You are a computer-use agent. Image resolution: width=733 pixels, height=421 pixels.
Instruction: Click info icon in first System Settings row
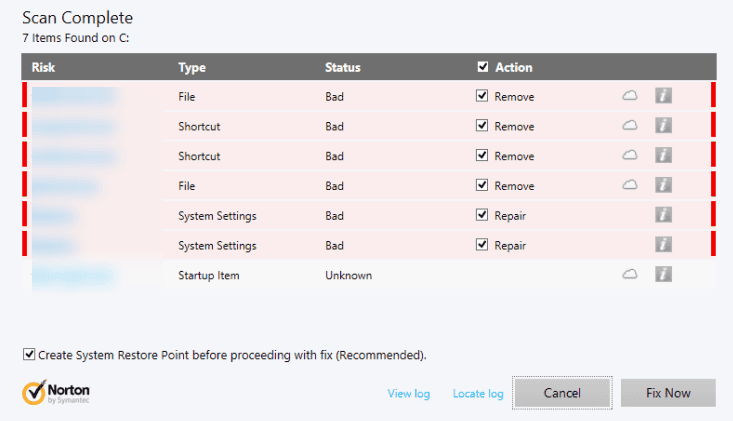(x=663, y=215)
